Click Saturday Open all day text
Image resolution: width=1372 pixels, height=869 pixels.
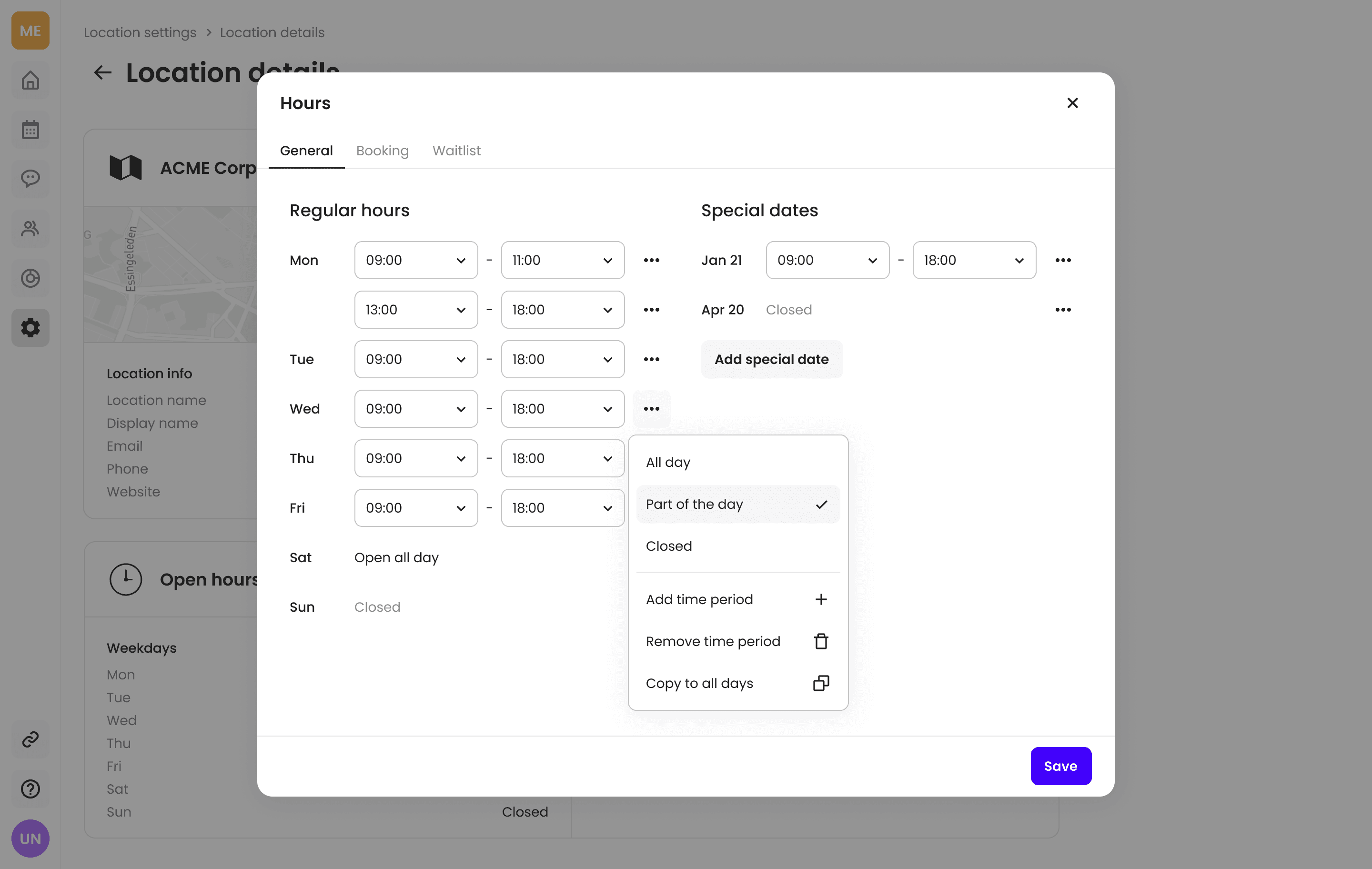tap(396, 558)
